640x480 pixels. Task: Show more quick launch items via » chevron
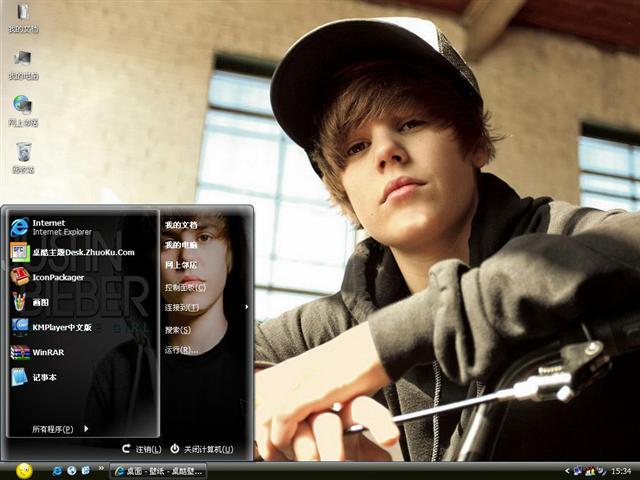point(101,469)
